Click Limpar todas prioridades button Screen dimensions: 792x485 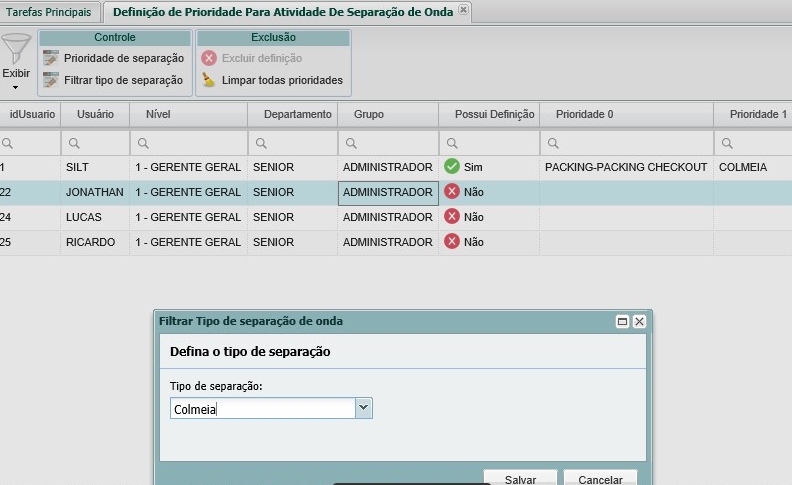click(273, 80)
